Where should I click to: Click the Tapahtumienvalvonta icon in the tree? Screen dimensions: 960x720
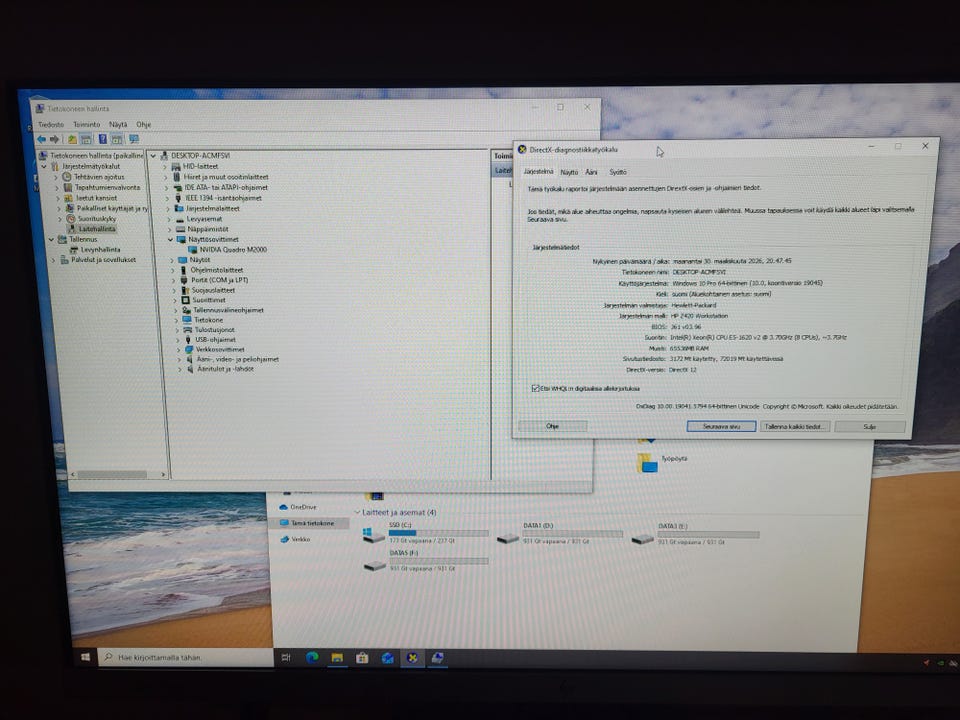(x=68, y=187)
